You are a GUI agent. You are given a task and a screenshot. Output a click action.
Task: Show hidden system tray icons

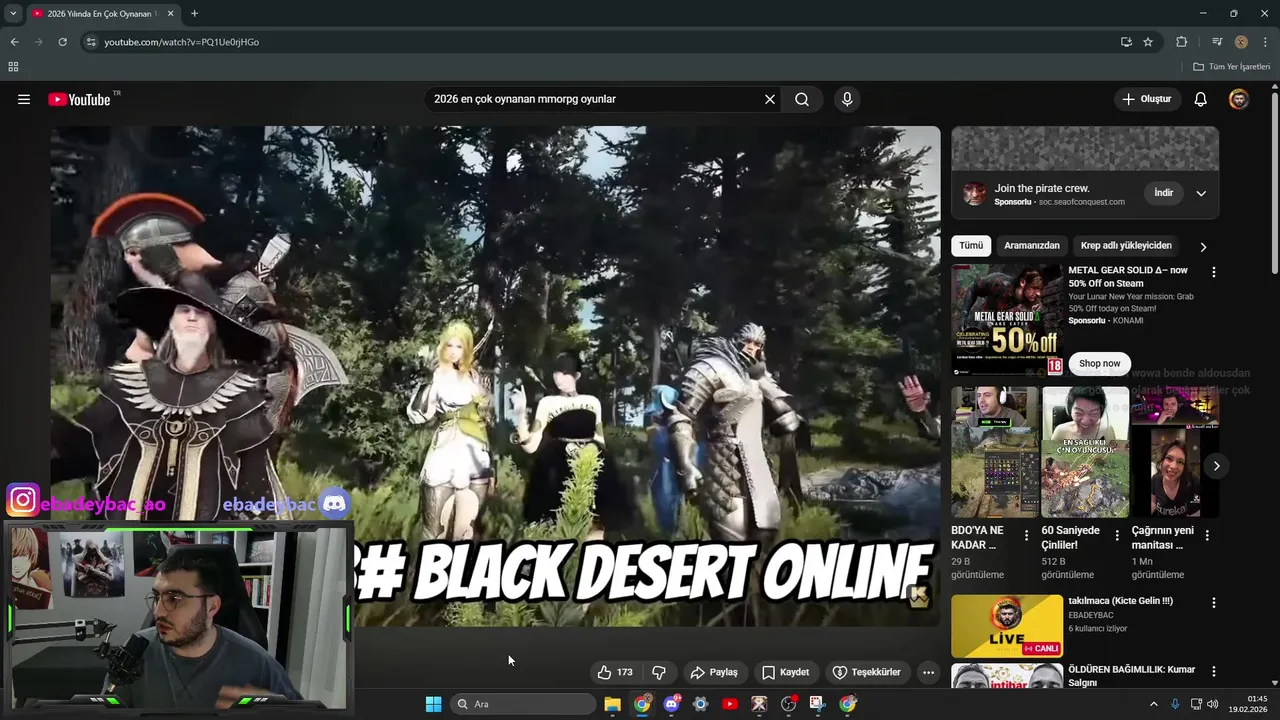pyautogui.click(x=1153, y=704)
